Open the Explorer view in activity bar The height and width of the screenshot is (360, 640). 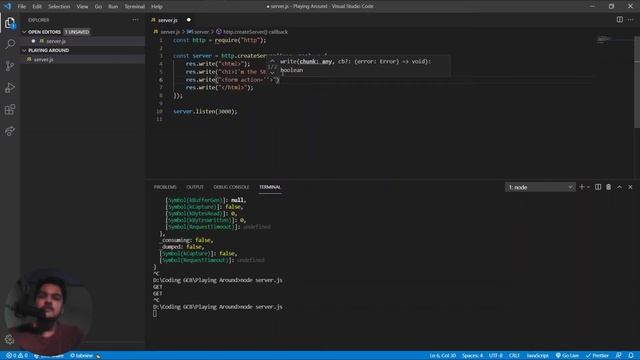pyautogui.click(x=10, y=23)
